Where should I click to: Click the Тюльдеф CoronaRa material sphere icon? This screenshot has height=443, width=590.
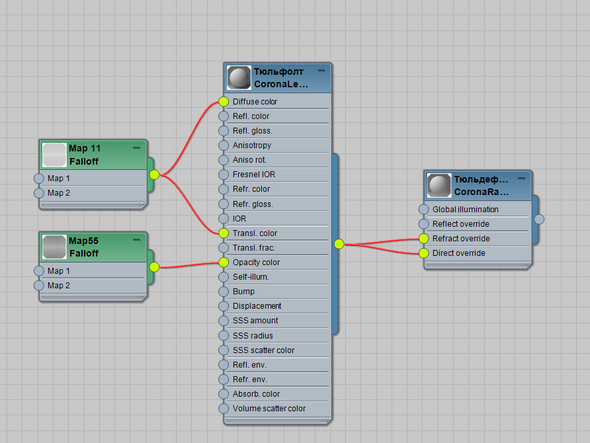(x=439, y=186)
